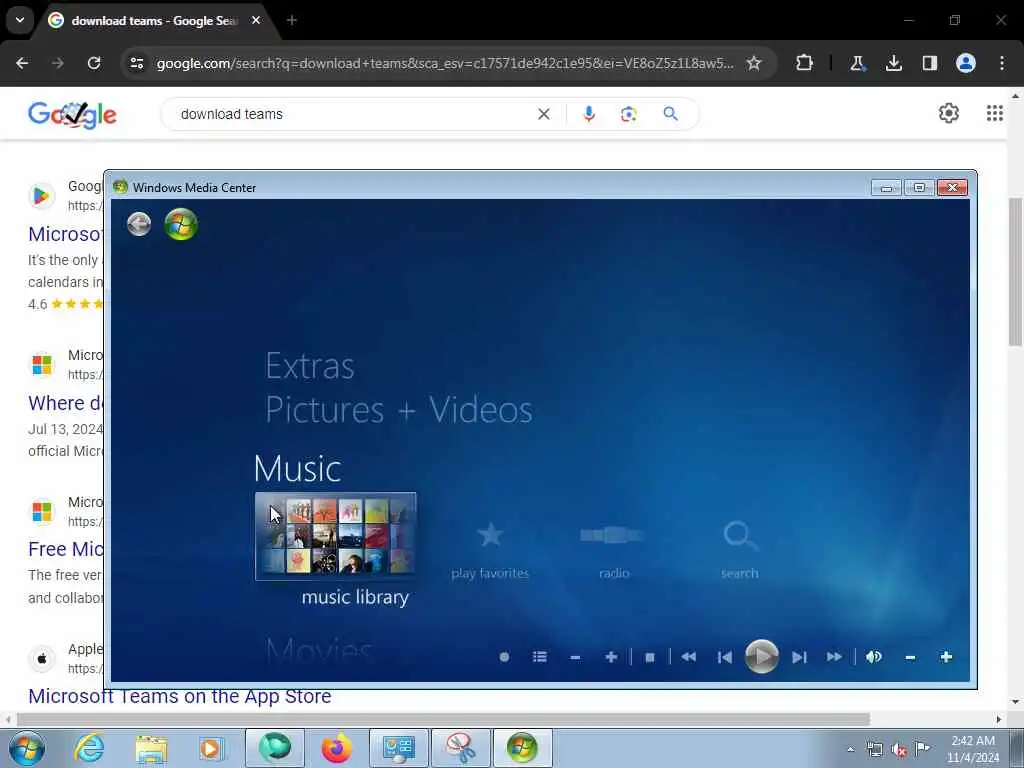Open Media Center green start button
Screen dimensions: 1024x768
click(181, 224)
